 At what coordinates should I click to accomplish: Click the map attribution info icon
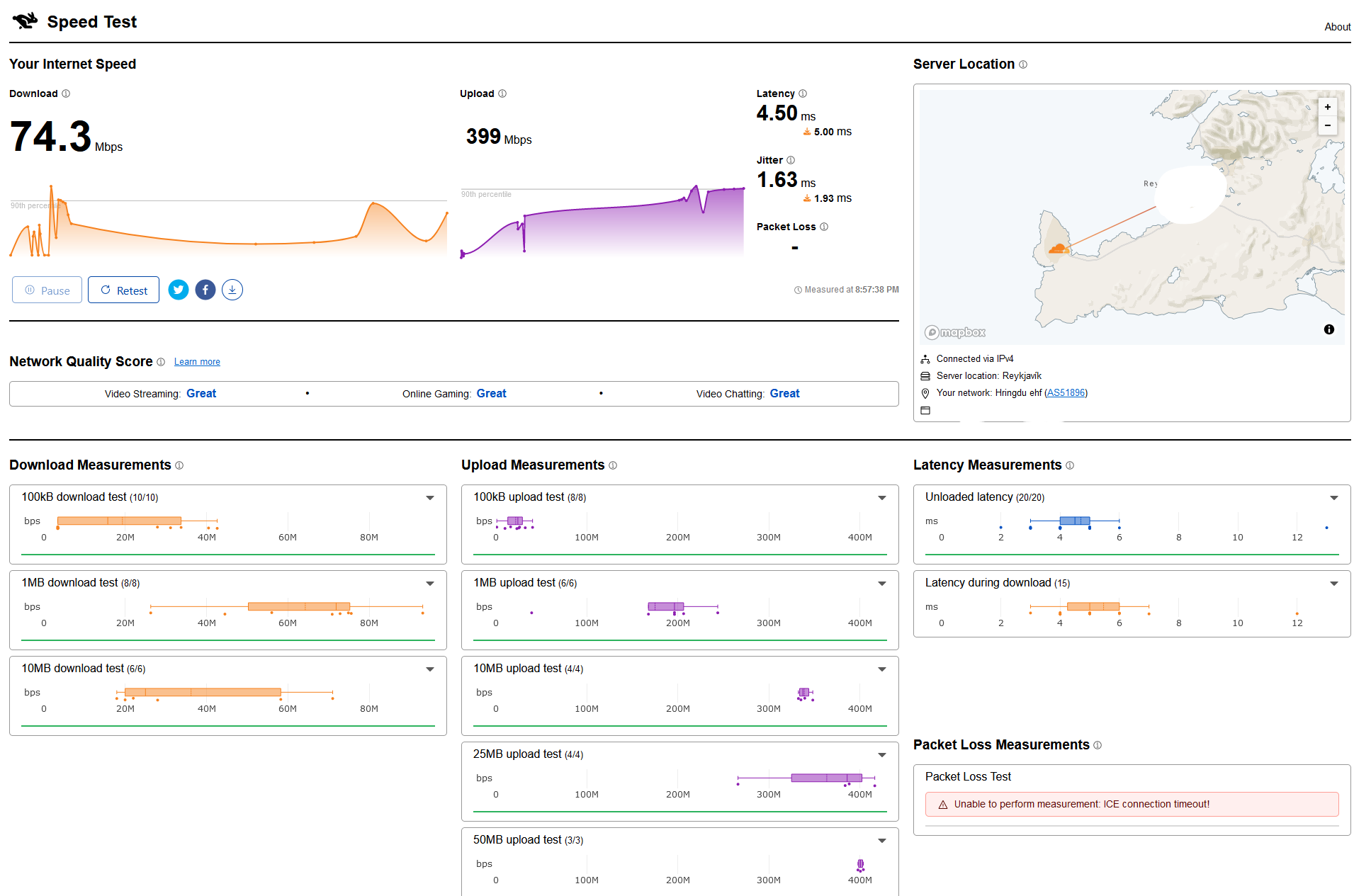[x=1328, y=329]
